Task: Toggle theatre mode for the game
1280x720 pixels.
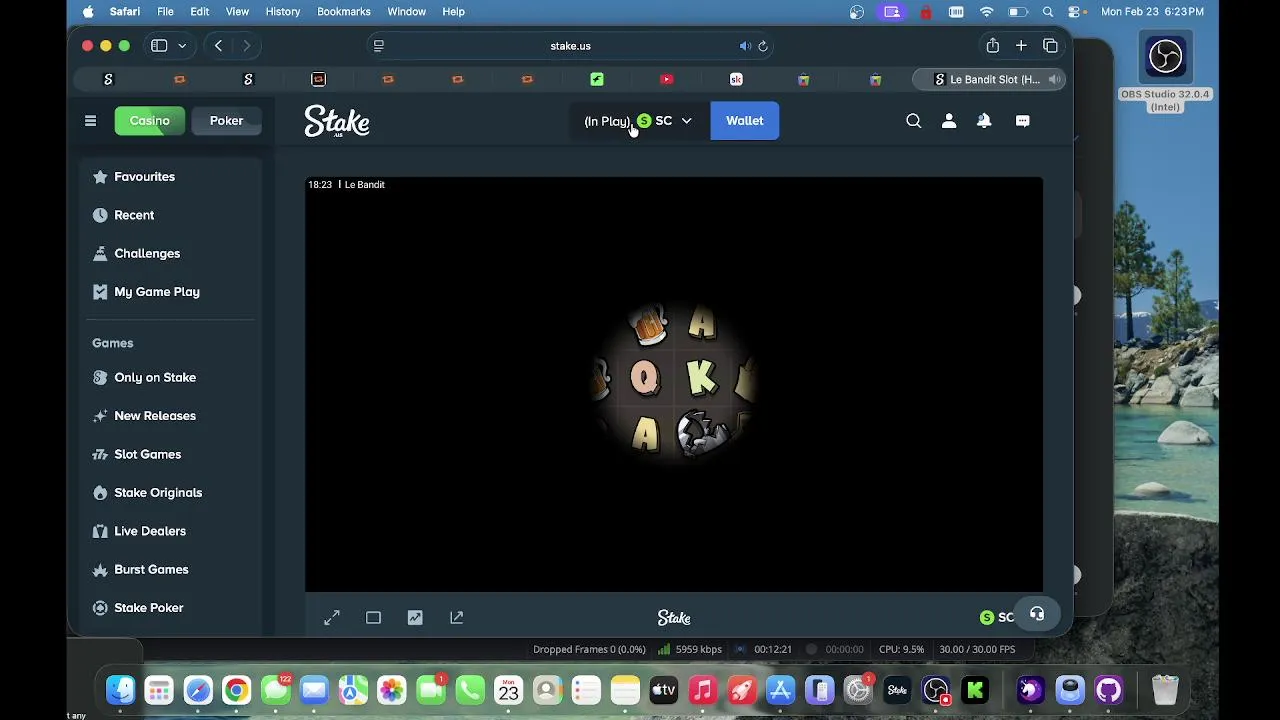Action: tap(373, 618)
